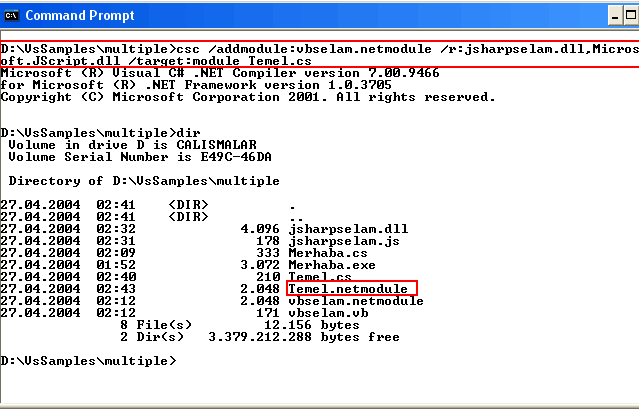
Task: Open the Command Prompt system menu icon
Action: pos(12,16)
